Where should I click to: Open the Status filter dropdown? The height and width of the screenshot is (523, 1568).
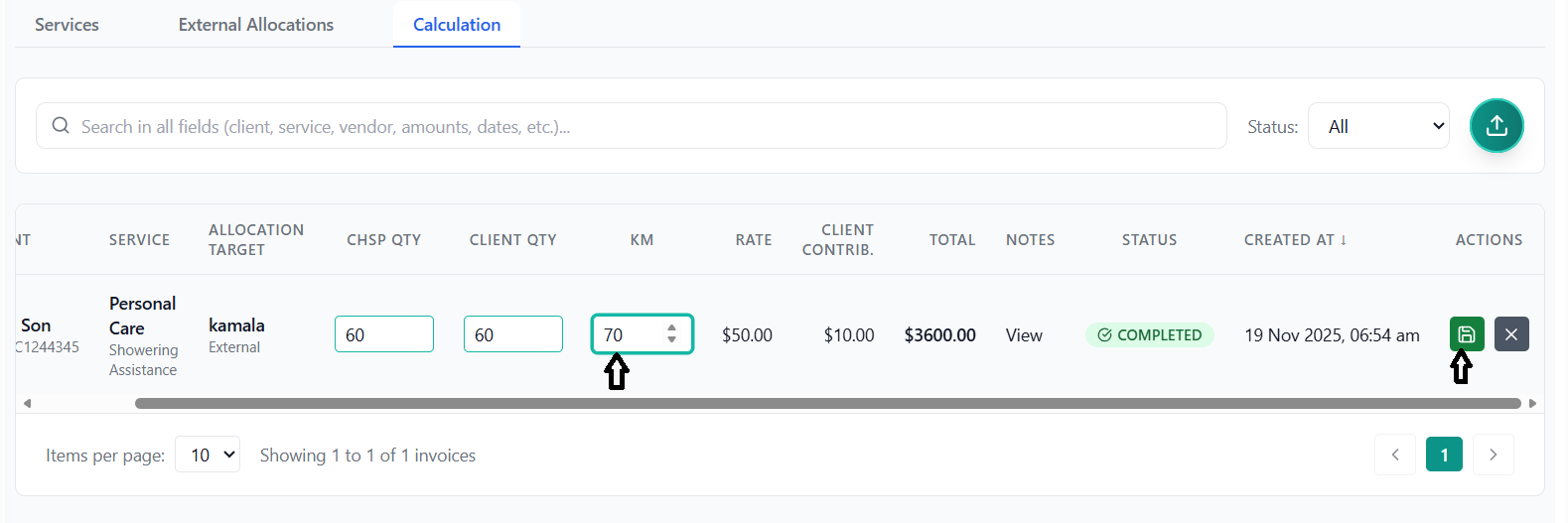(1378, 126)
